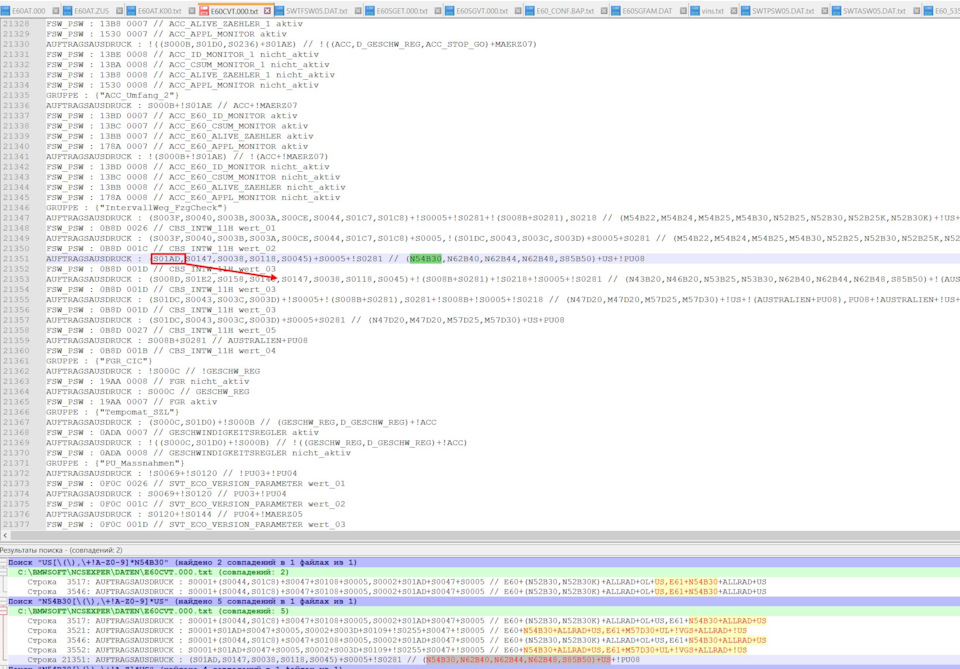Image resolution: width=960 pixels, height=669 pixels.
Task: Collapse file node with 2 matches (совпадений: 2)
Action: 4,572
